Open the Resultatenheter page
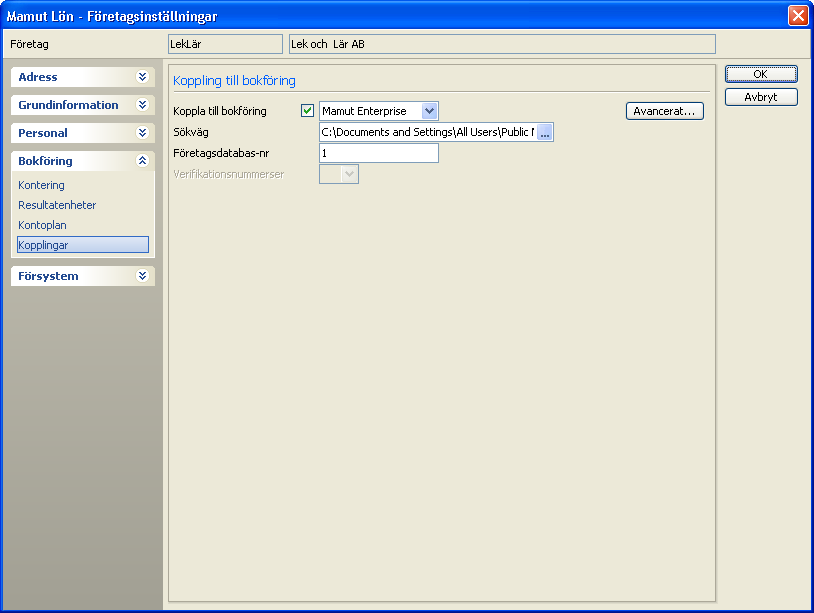This screenshot has height=613, width=814. [x=57, y=205]
